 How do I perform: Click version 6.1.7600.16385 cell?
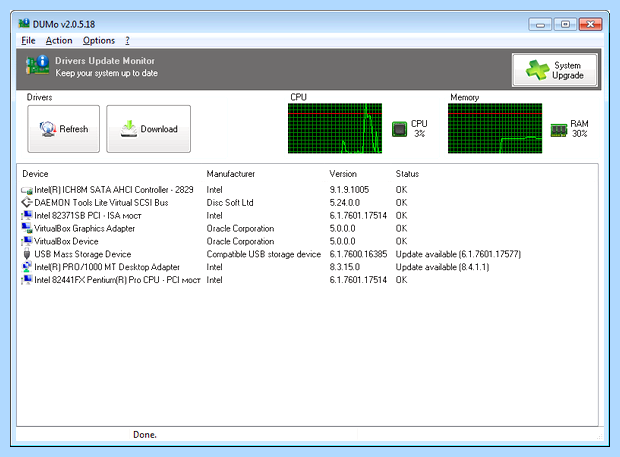[358, 254]
